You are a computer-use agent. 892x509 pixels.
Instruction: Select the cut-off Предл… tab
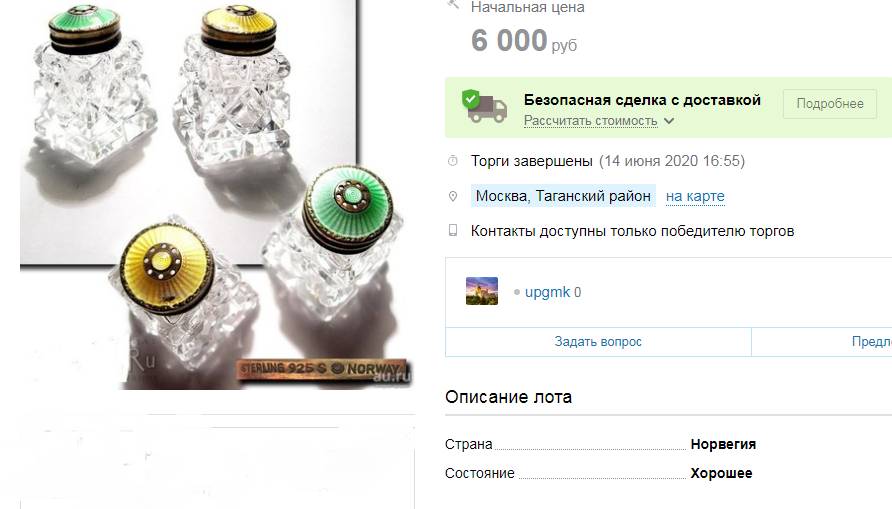822,342
